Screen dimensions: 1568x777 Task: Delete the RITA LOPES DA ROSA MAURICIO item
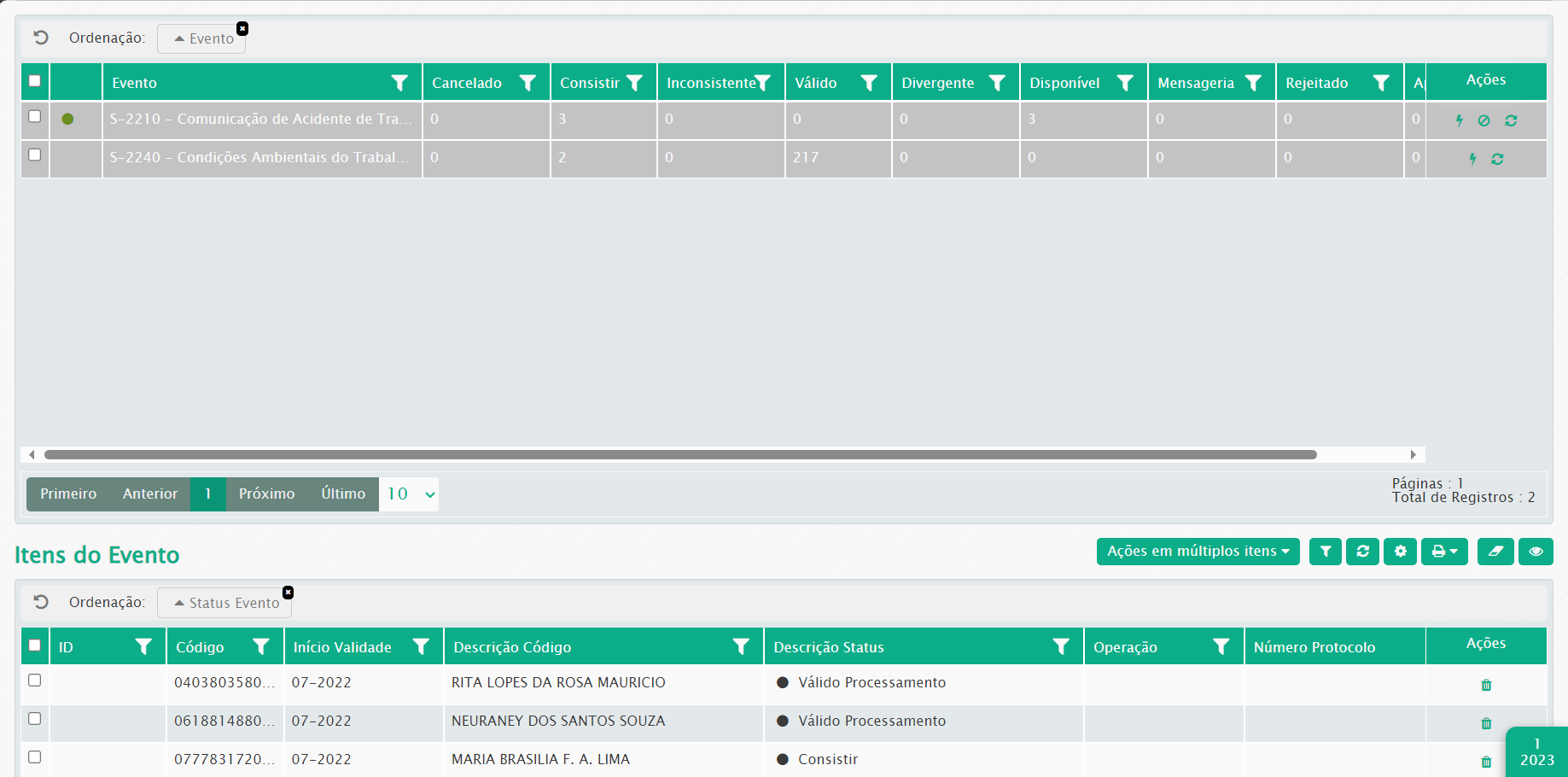click(1486, 685)
